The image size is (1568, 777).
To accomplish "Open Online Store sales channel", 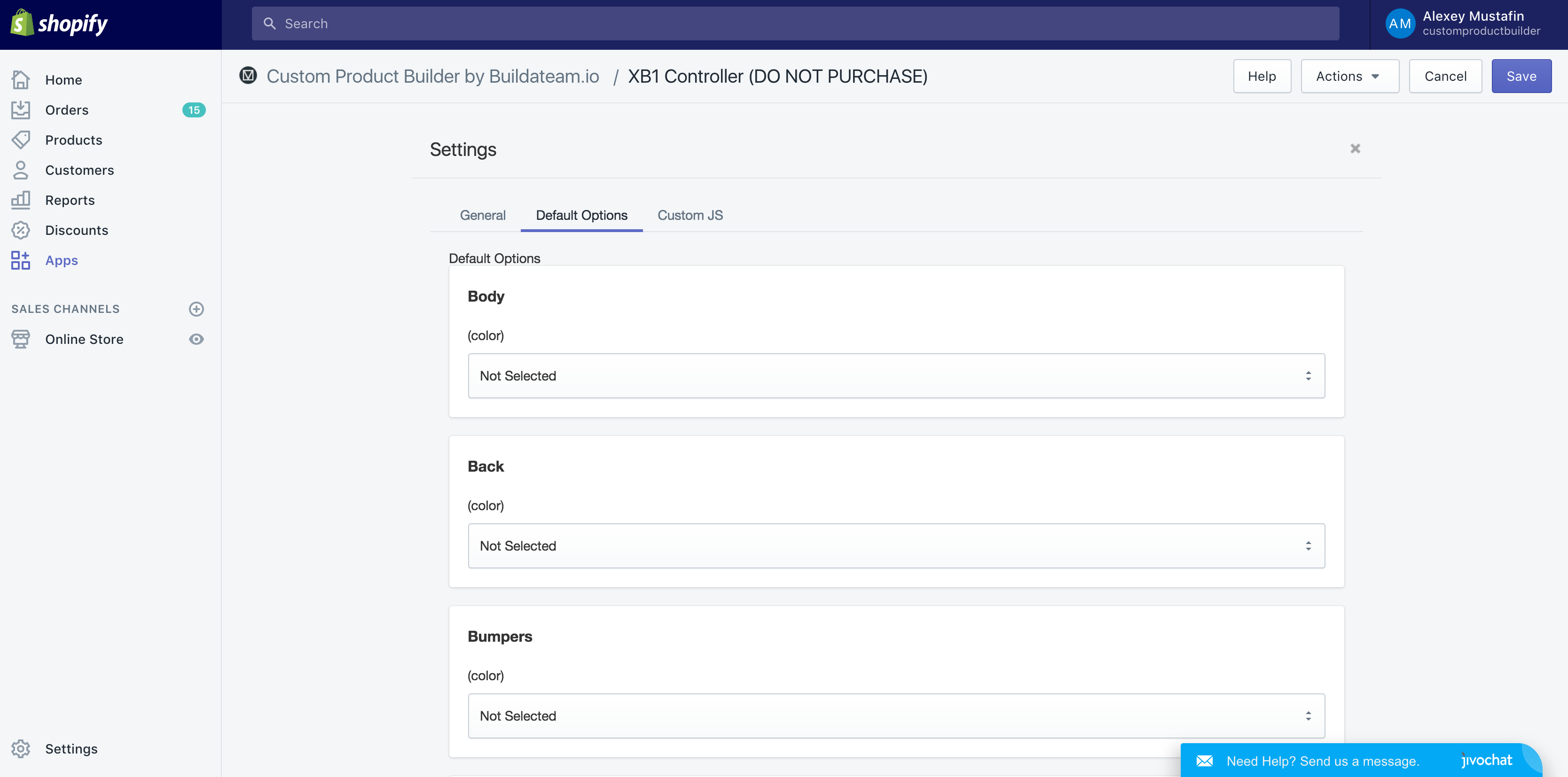I will pos(84,339).
